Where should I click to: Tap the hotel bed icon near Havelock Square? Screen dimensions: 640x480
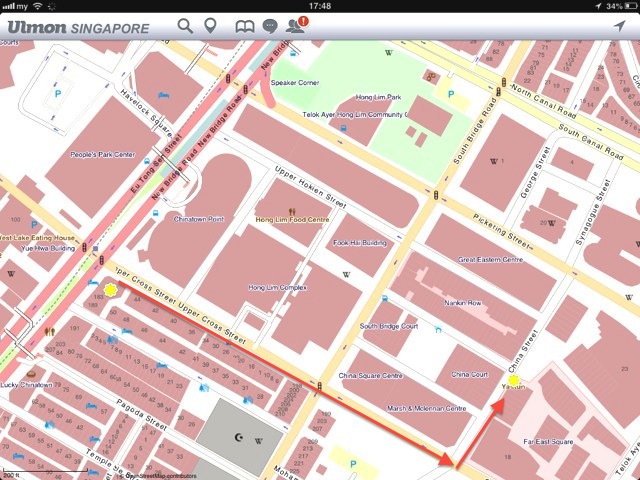point(164,96)
